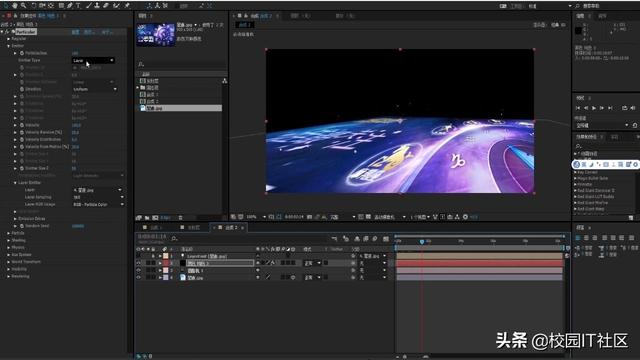This screenshot has width=640, height=360.
Task: Click the black color swatch in Info panel
Action: 578,31
